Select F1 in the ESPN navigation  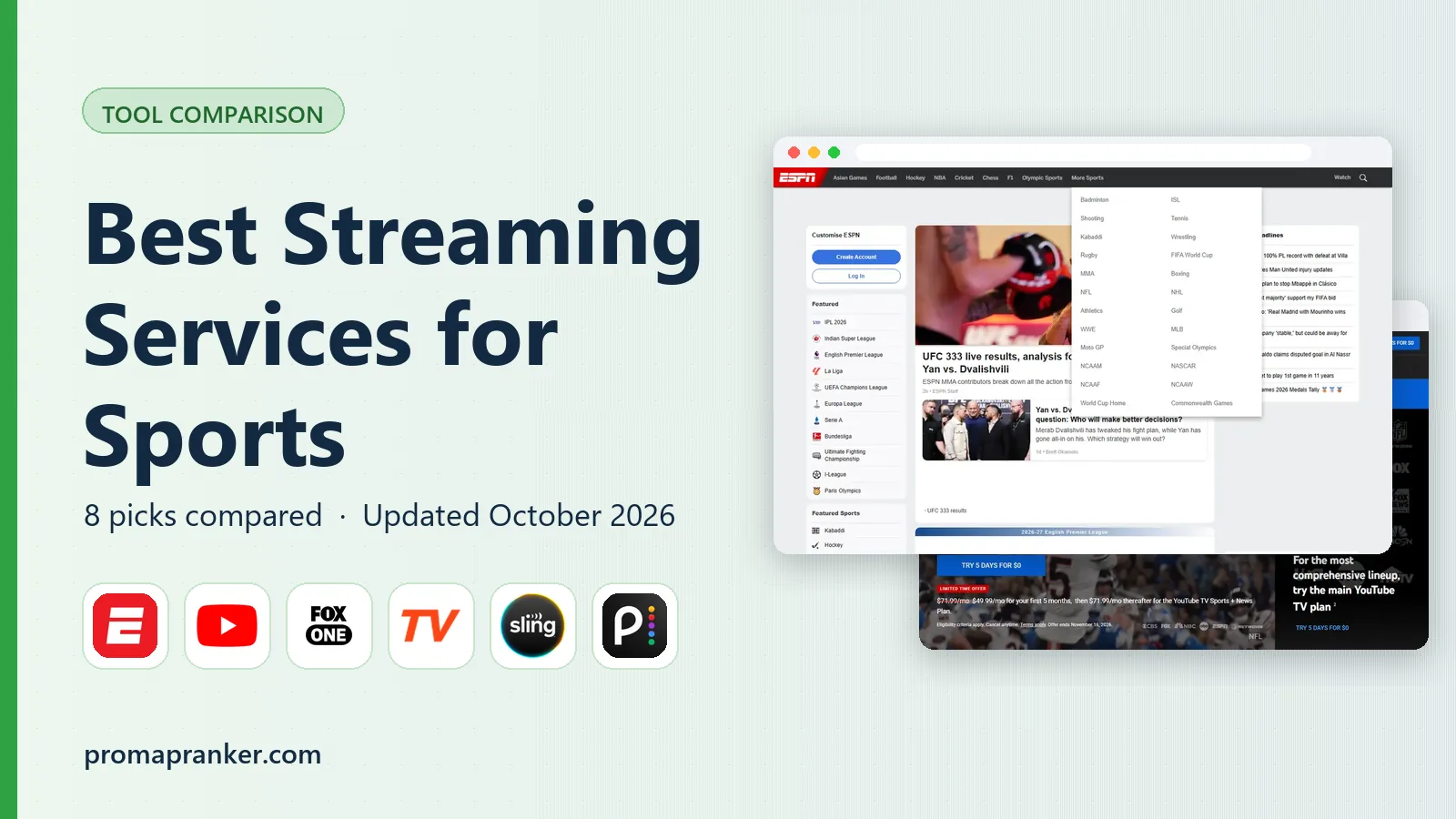pyautogui.click(x=1010, y=177)
